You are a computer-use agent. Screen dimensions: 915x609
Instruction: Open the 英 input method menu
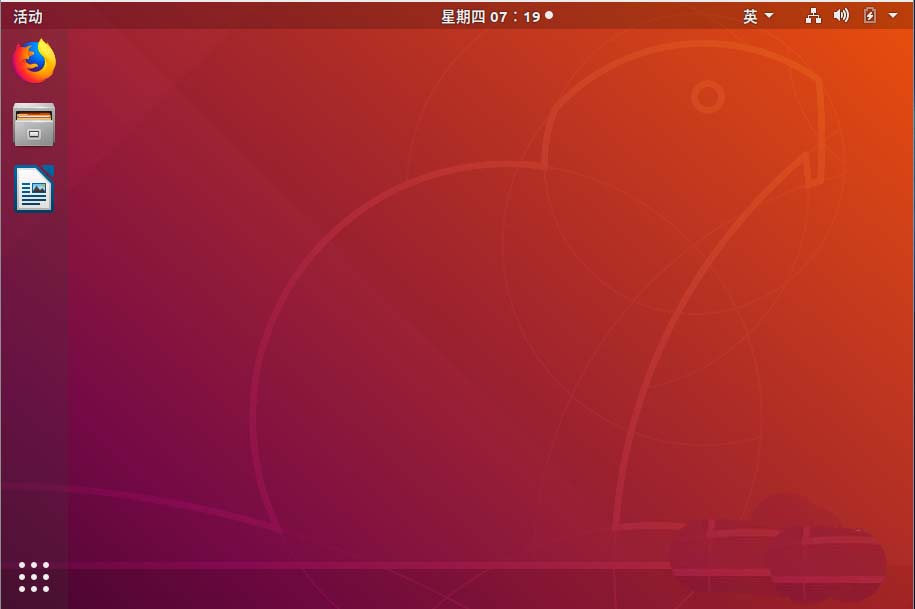click(757, 16)
